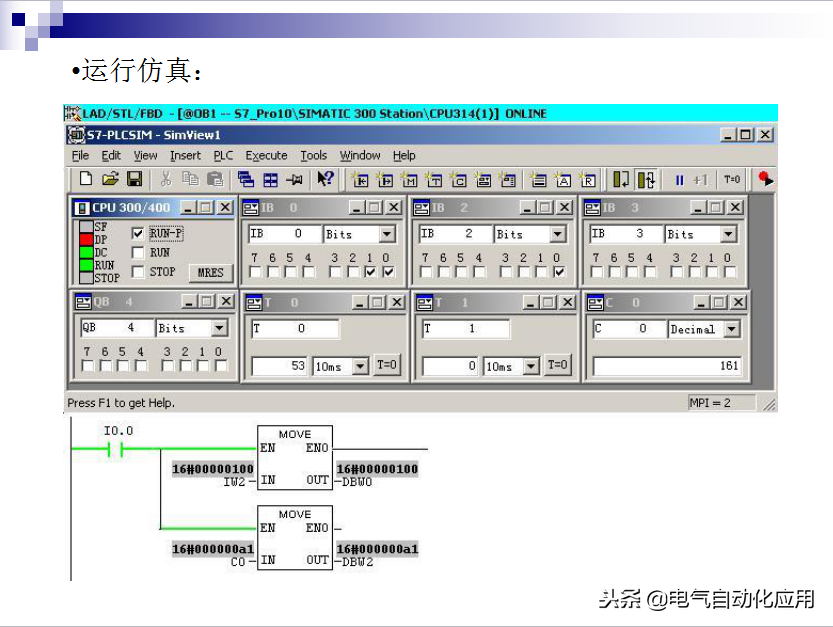The image size is (833, 627).
Task: Click the T 1 timer value field showing 0
Action: 450,366
